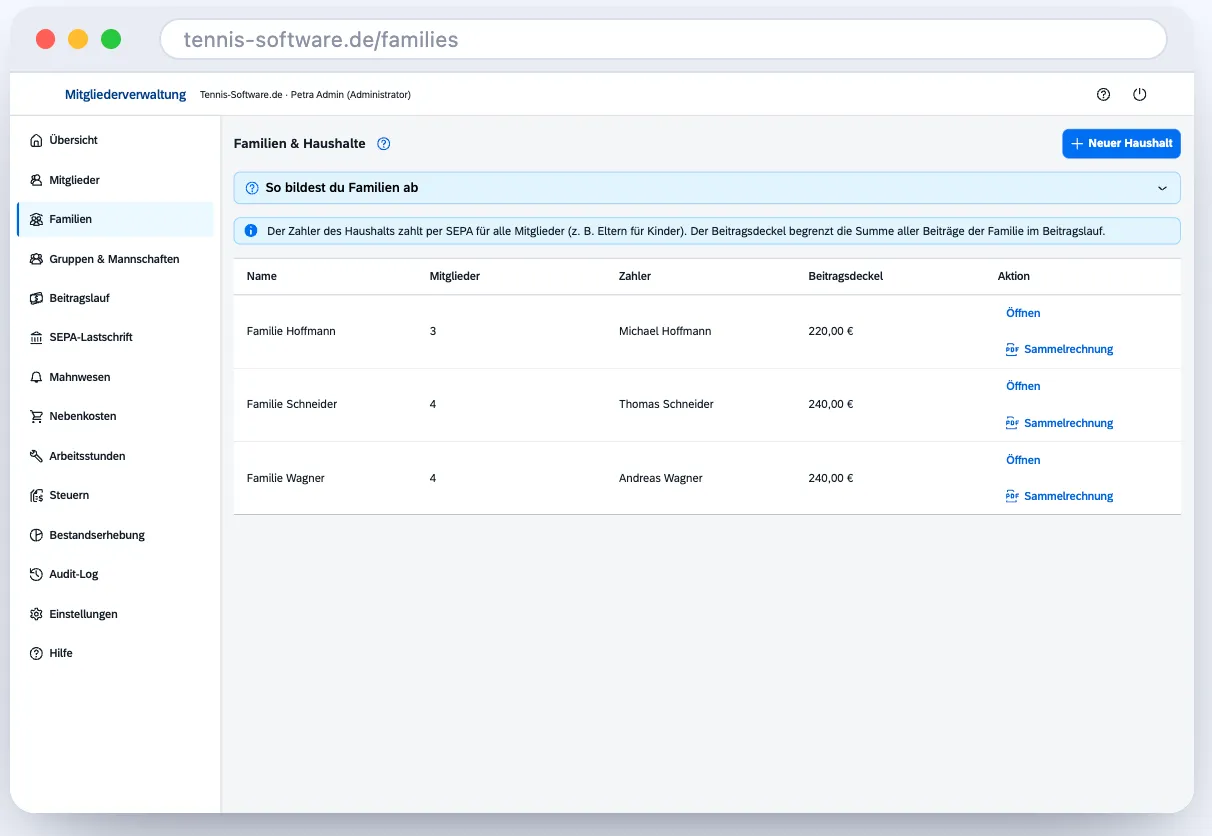Click the Mahnwesen bell icon
This screenshot has width=1212, height=836.
coord(36,377)
